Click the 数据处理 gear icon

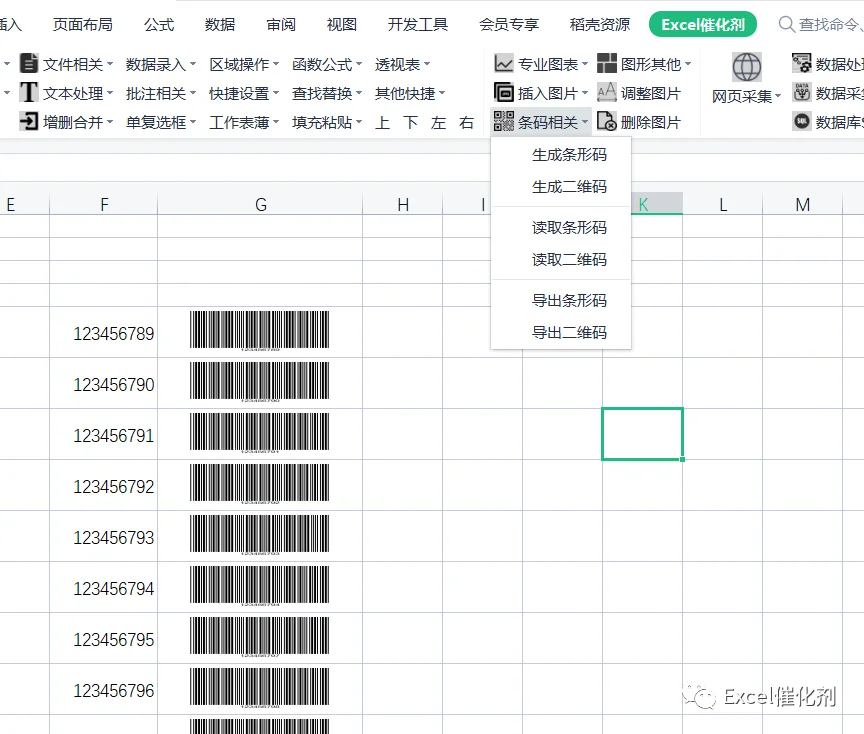click(802, 63)
